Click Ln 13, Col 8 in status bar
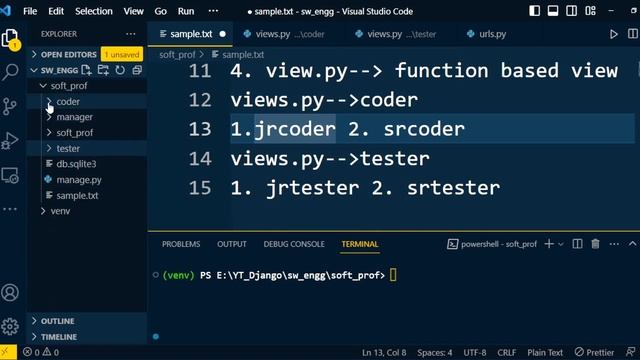 [384, 352]
